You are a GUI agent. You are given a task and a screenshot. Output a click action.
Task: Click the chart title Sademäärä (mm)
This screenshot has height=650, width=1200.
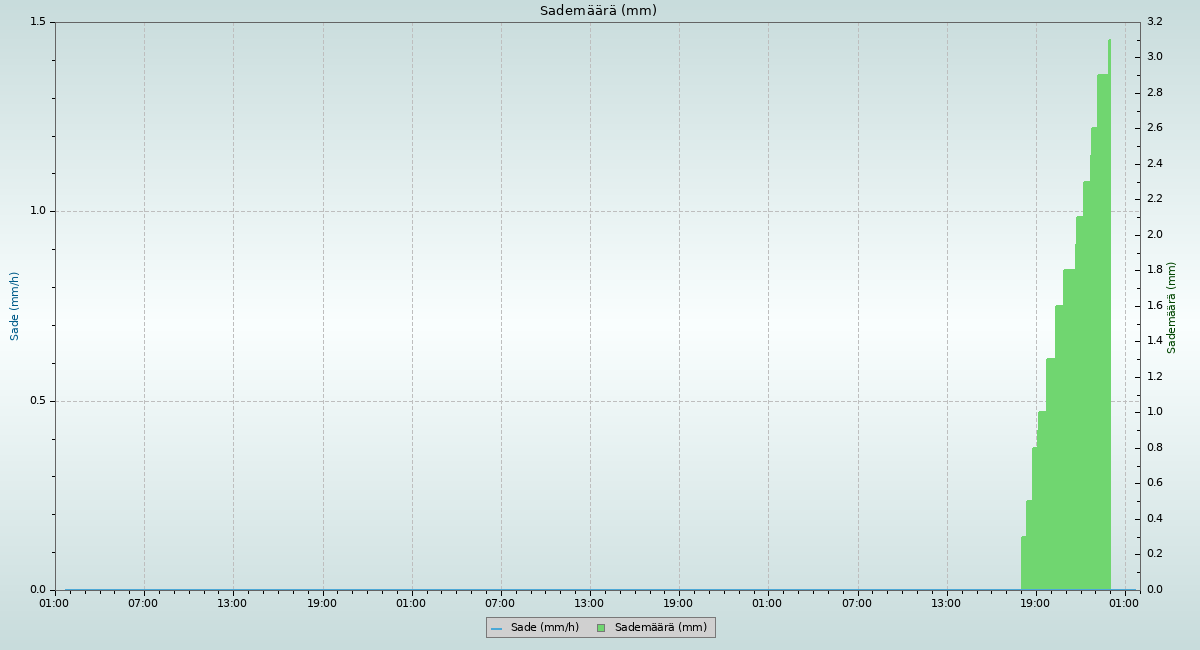(598, 11)
